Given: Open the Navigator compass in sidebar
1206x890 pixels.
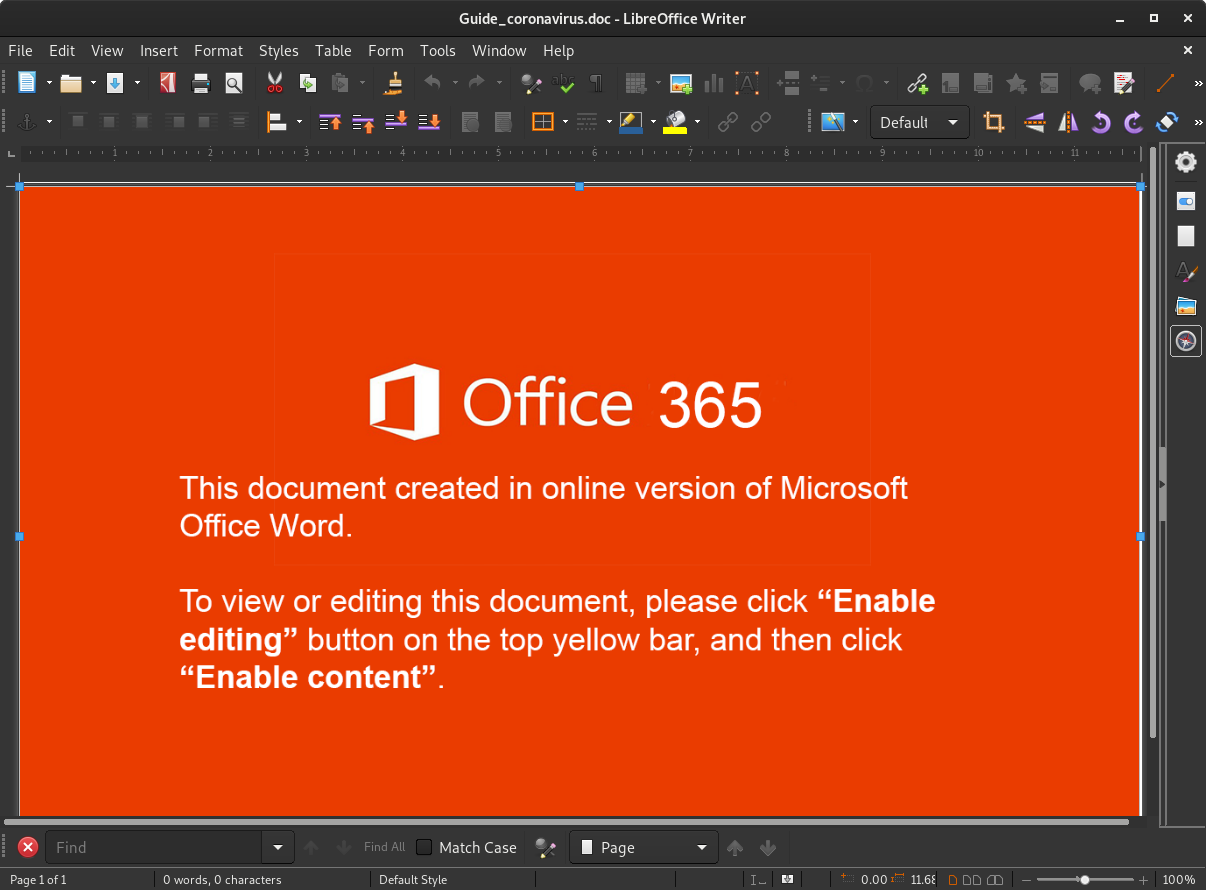Looking at the screenshot, I should tap(1186, 341).
